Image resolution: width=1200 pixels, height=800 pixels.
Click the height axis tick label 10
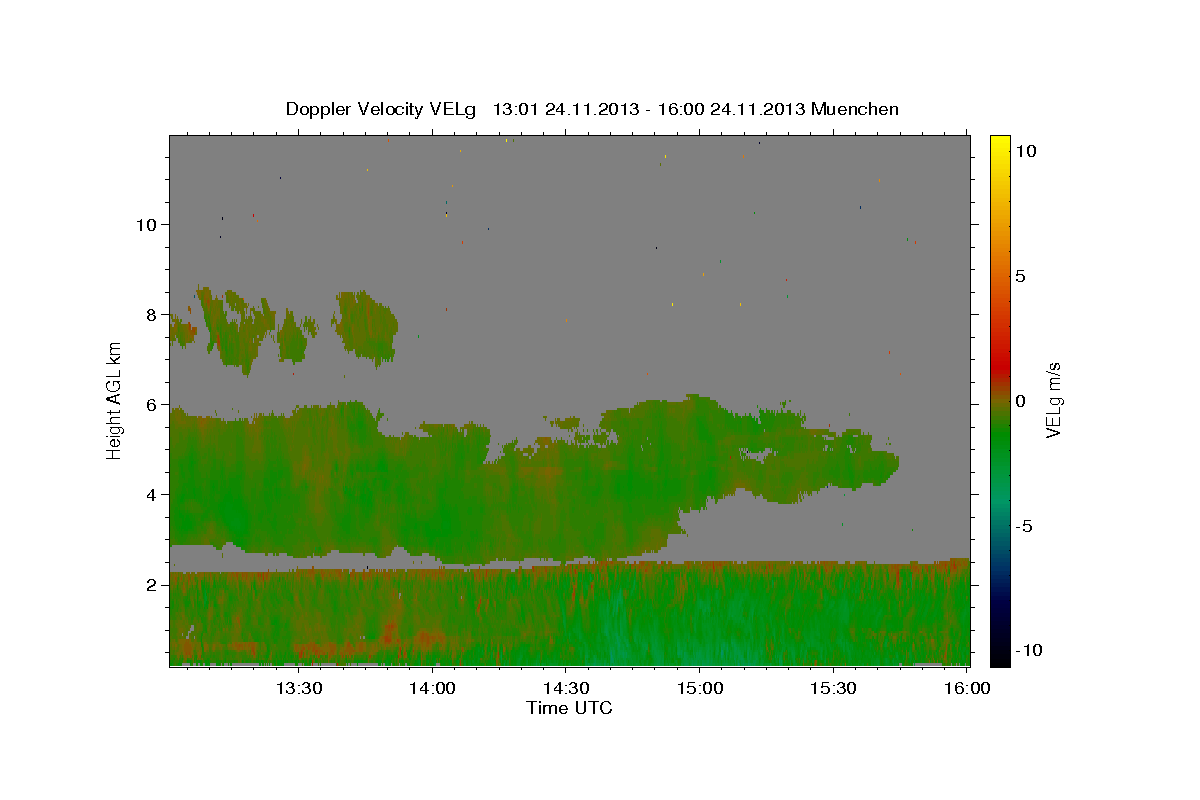146,225
